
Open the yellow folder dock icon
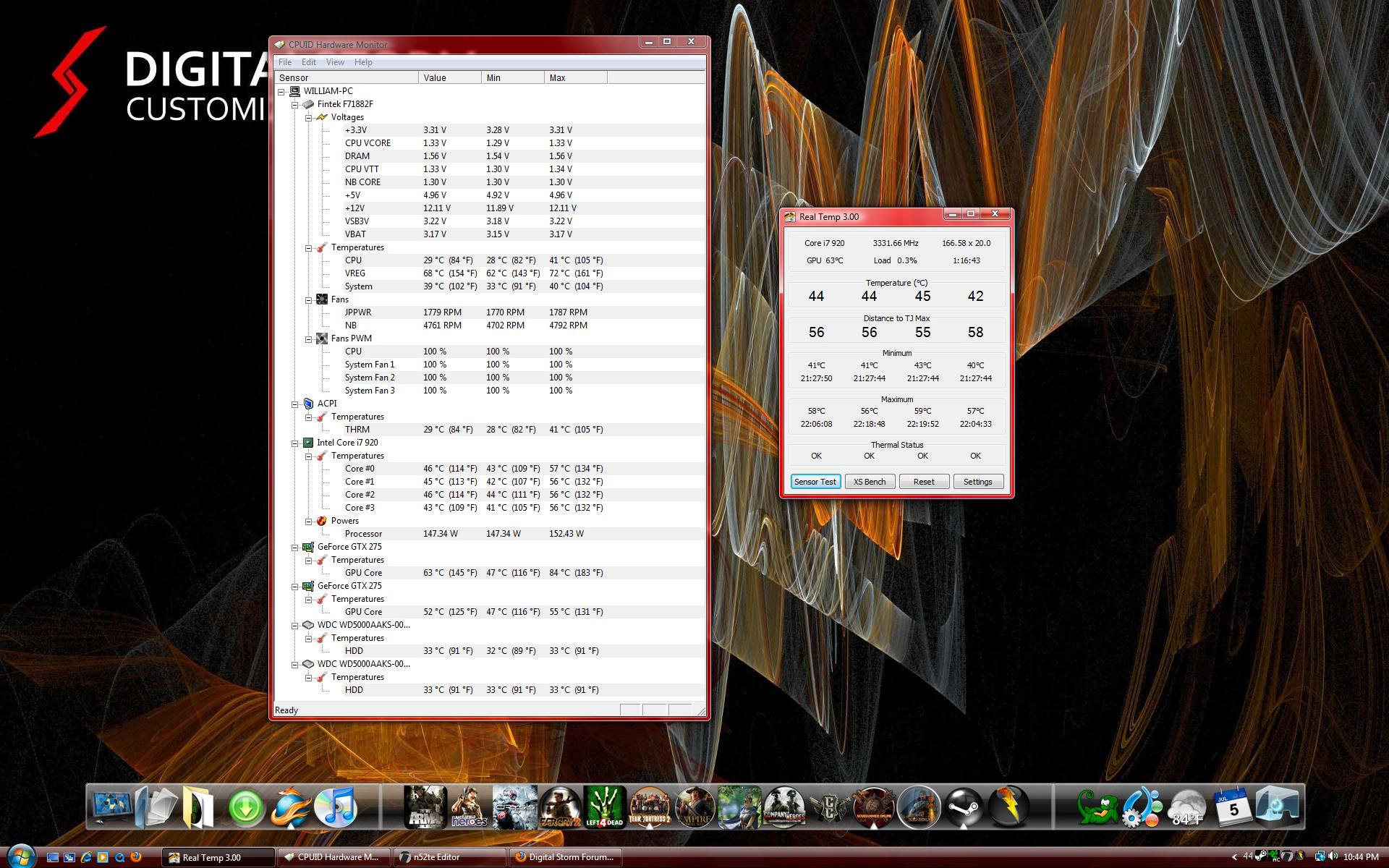pyautogui.click(x=198, y=807)
